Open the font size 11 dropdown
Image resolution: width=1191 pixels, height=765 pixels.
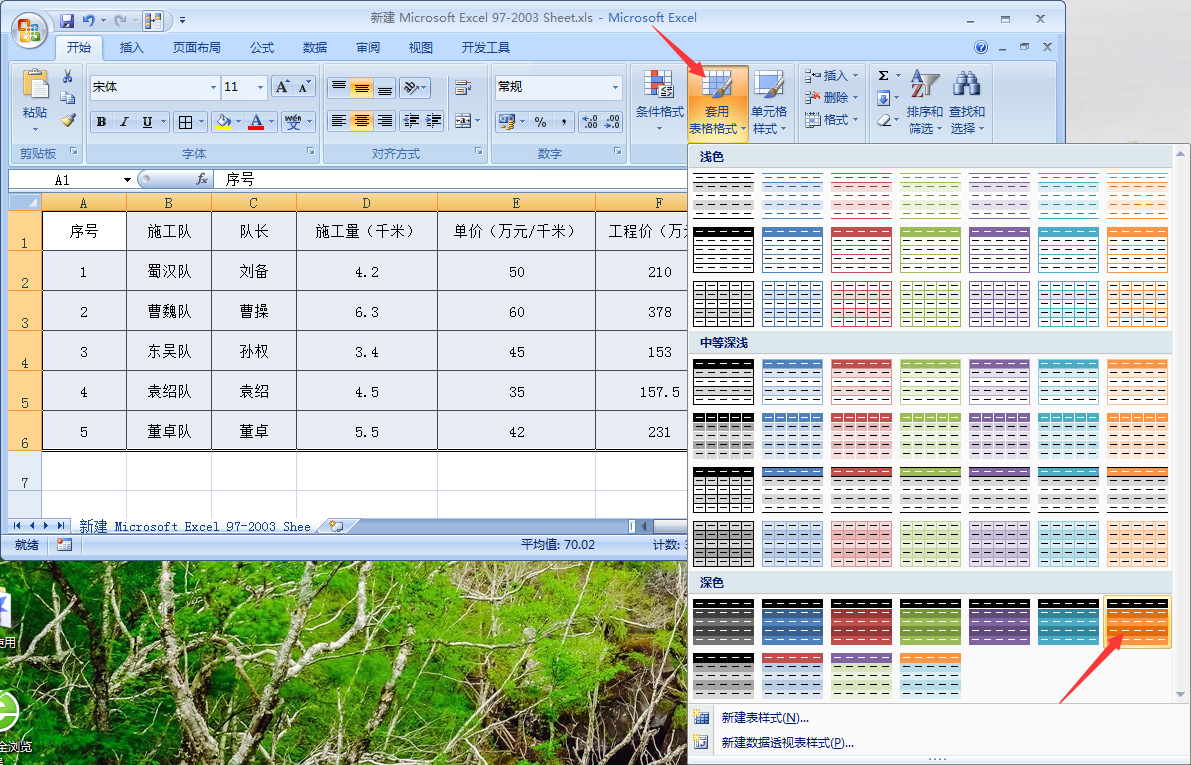[x=260, y=87]
